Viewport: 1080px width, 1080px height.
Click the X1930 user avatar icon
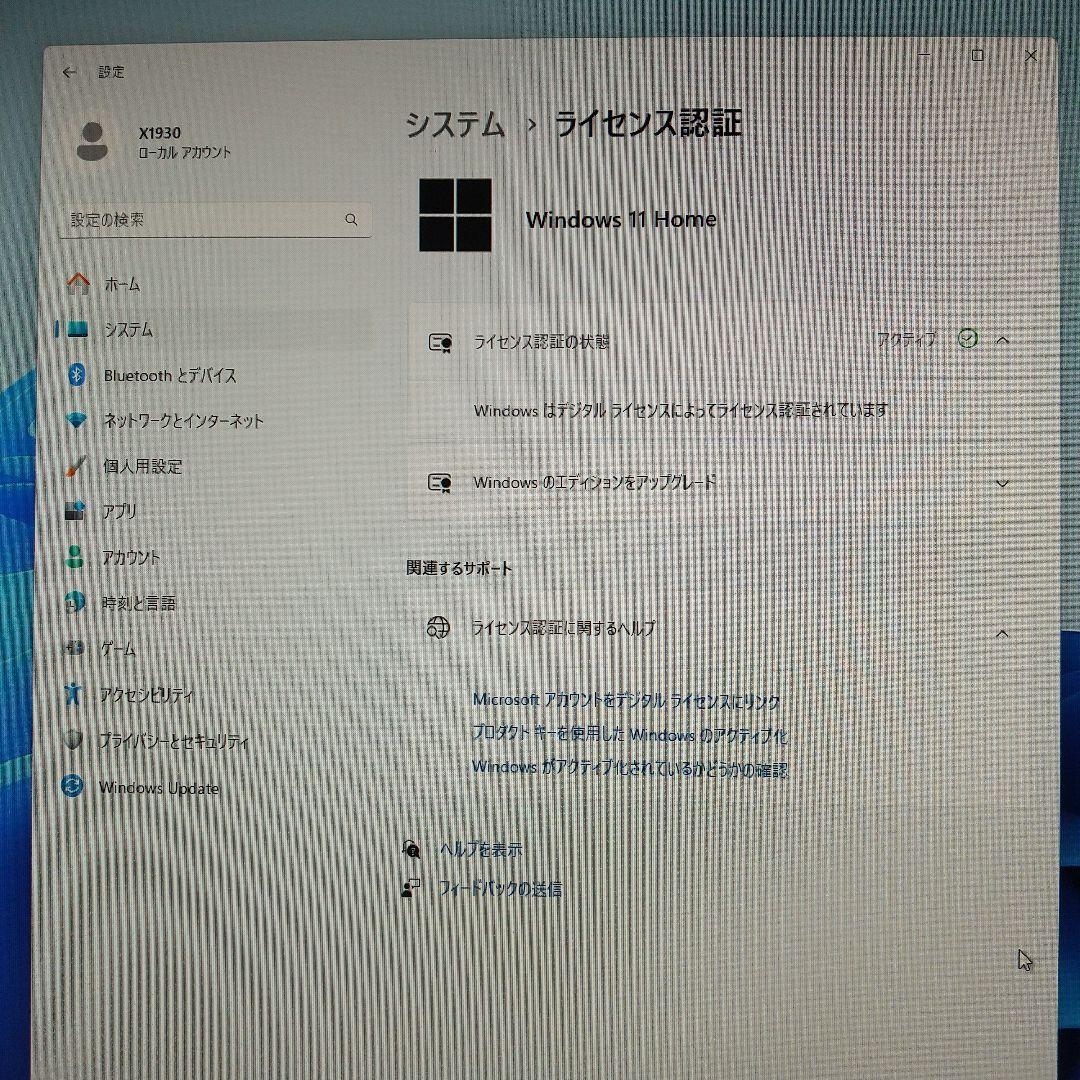point(92,141)
